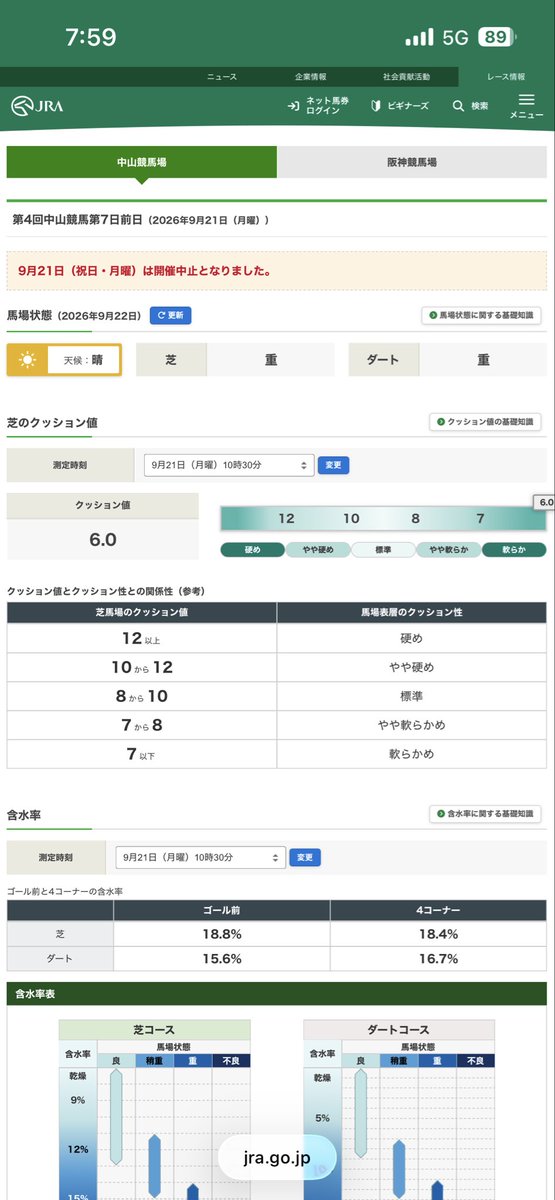The width and height of the screenshot is (555, 1200).
Task: Tap the ネット馬券ログイン arrow icon
Action: [293, 105]
